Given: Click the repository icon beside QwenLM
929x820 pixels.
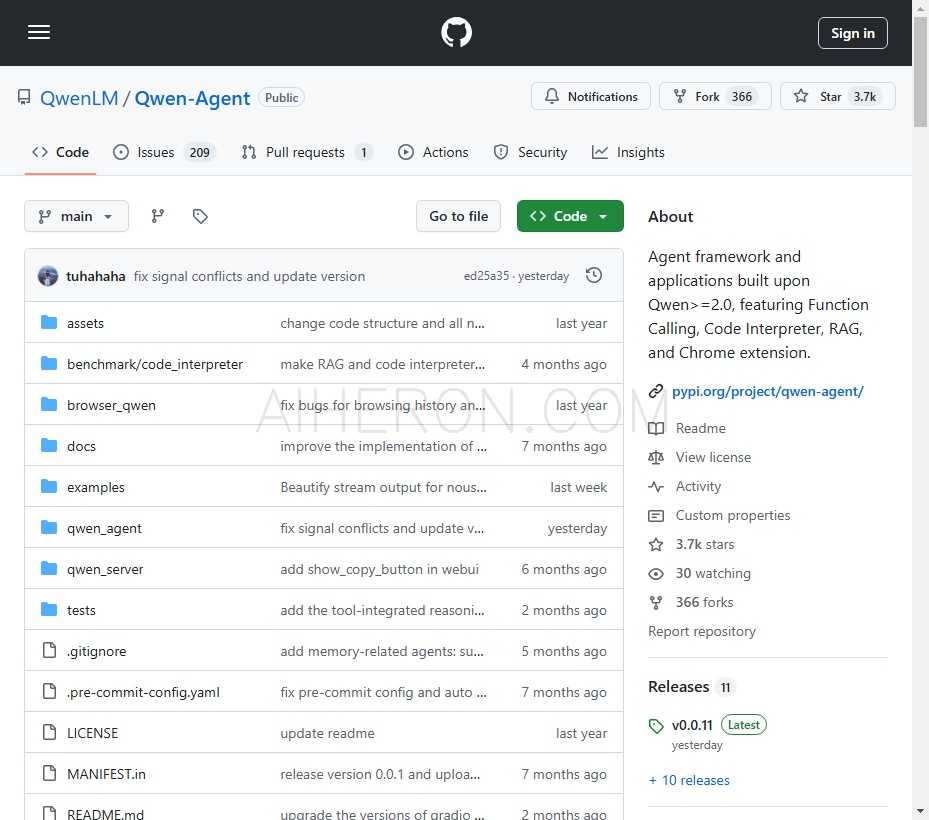Looking at the screenshot, I should click(24, 97).
